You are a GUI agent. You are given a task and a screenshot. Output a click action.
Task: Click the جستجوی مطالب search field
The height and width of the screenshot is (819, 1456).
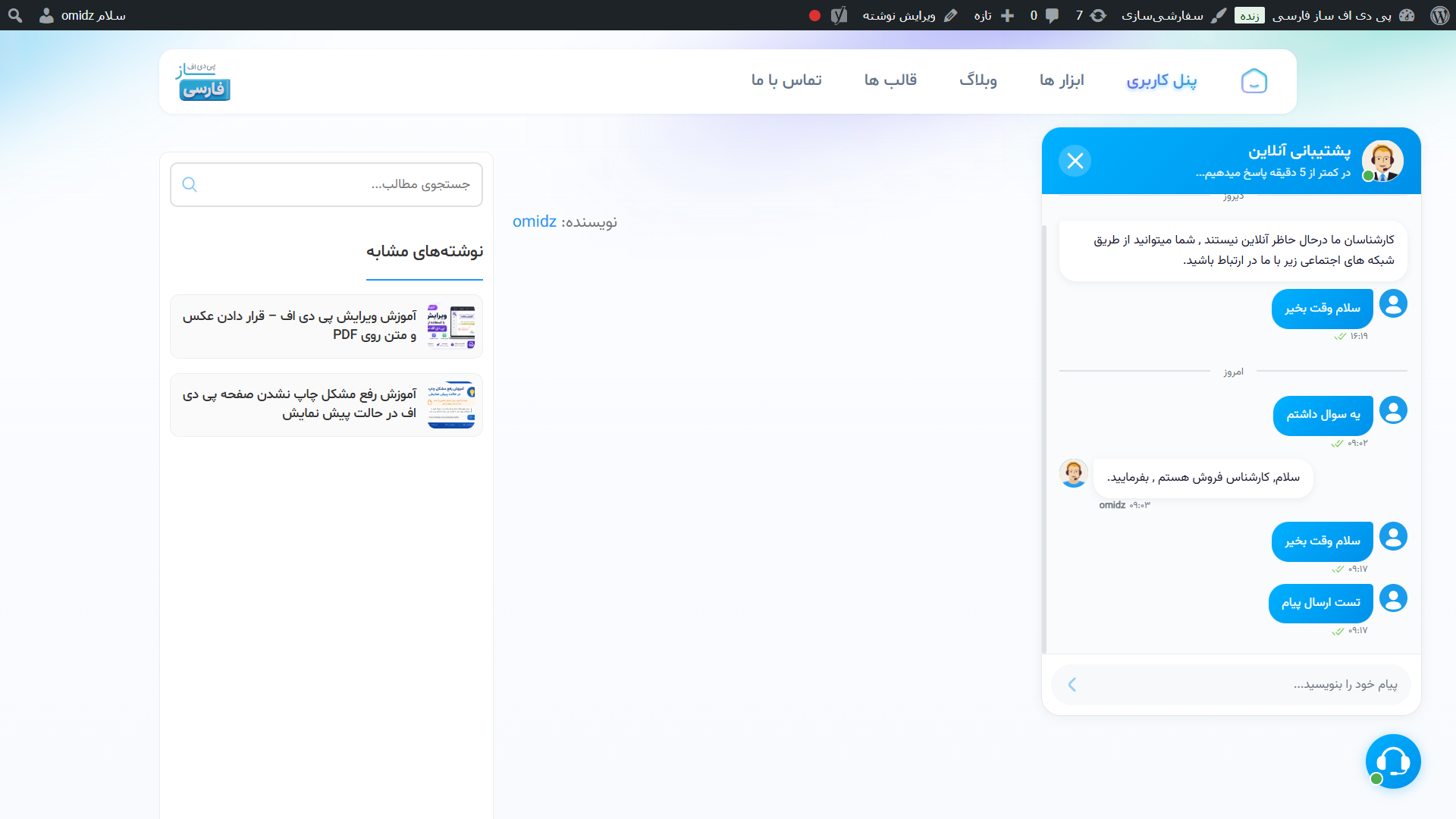pos(326,184)
